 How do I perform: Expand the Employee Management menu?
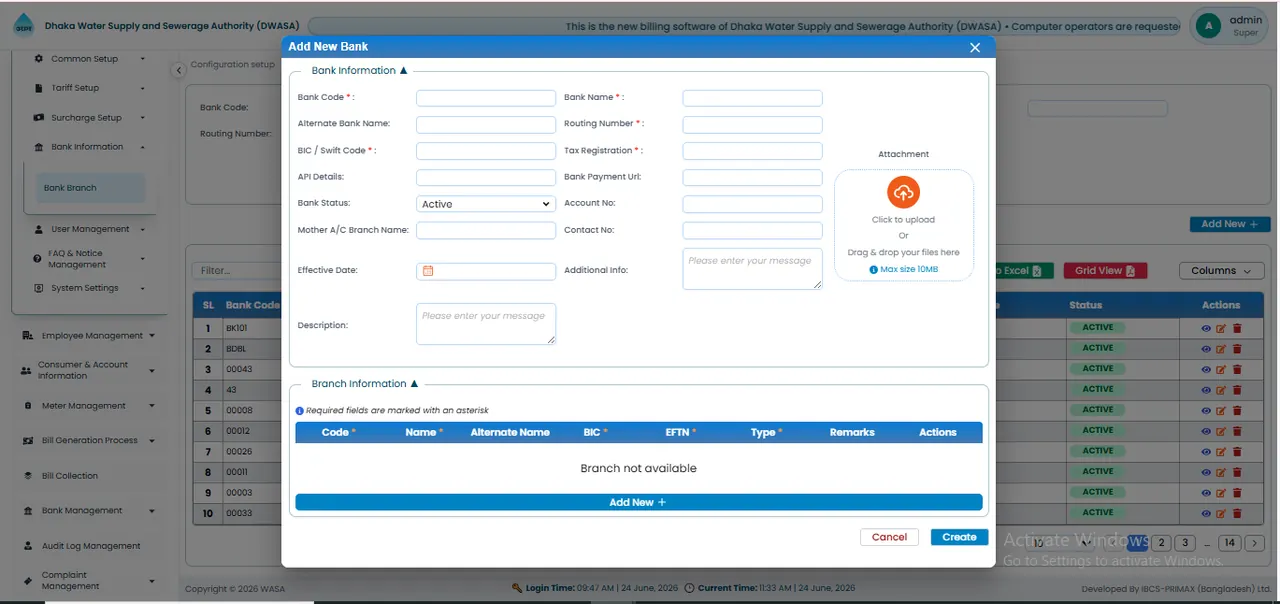pyautogui.click(x=88, y=336)
